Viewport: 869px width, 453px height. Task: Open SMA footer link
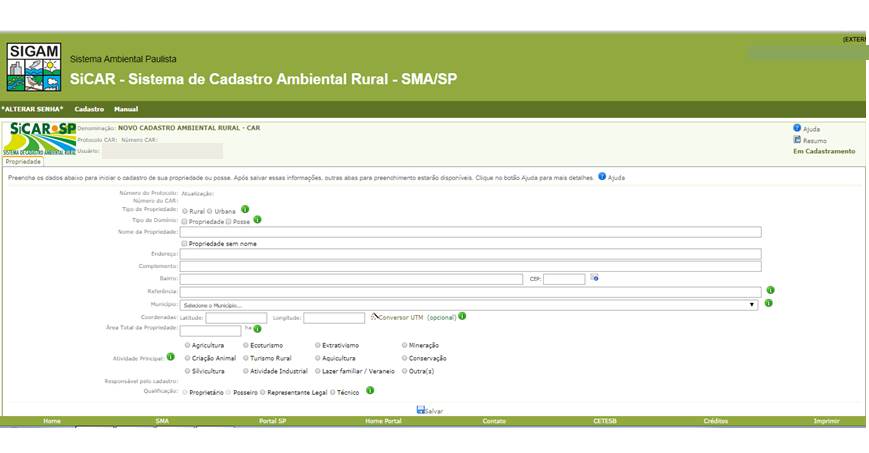point(162,421)
